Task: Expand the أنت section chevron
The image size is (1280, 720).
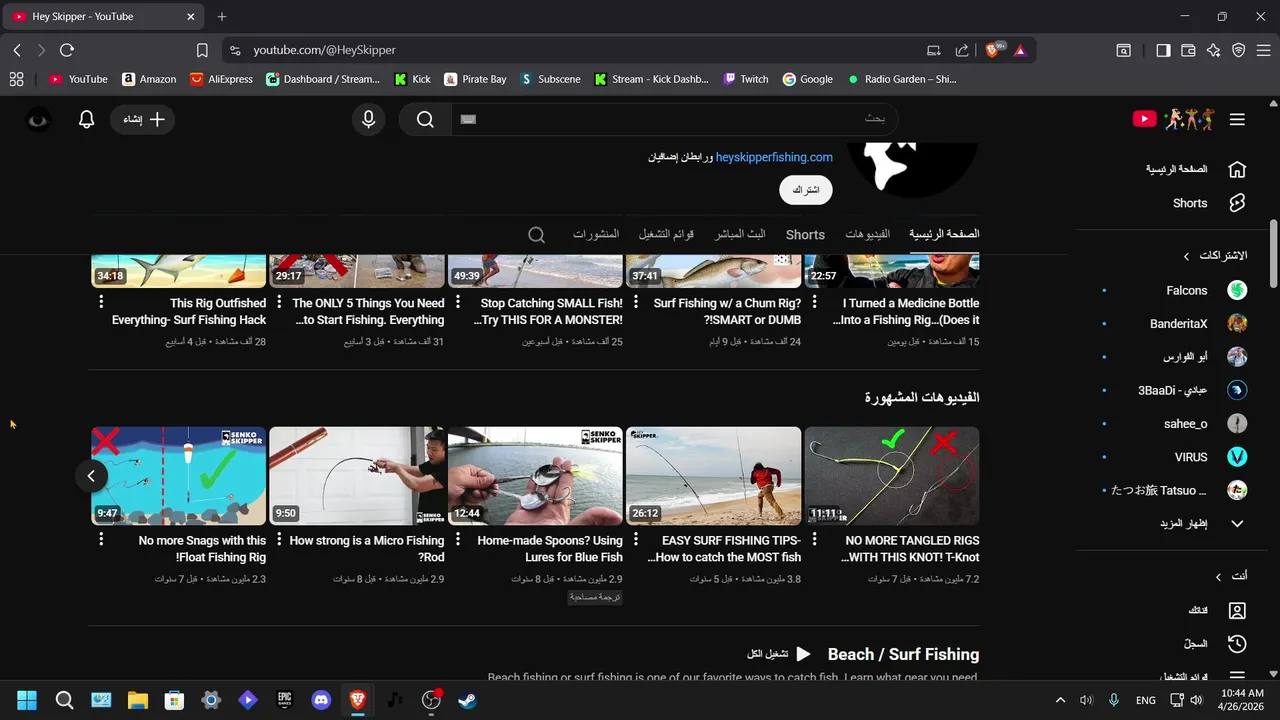Action: tap(1218, 577)
